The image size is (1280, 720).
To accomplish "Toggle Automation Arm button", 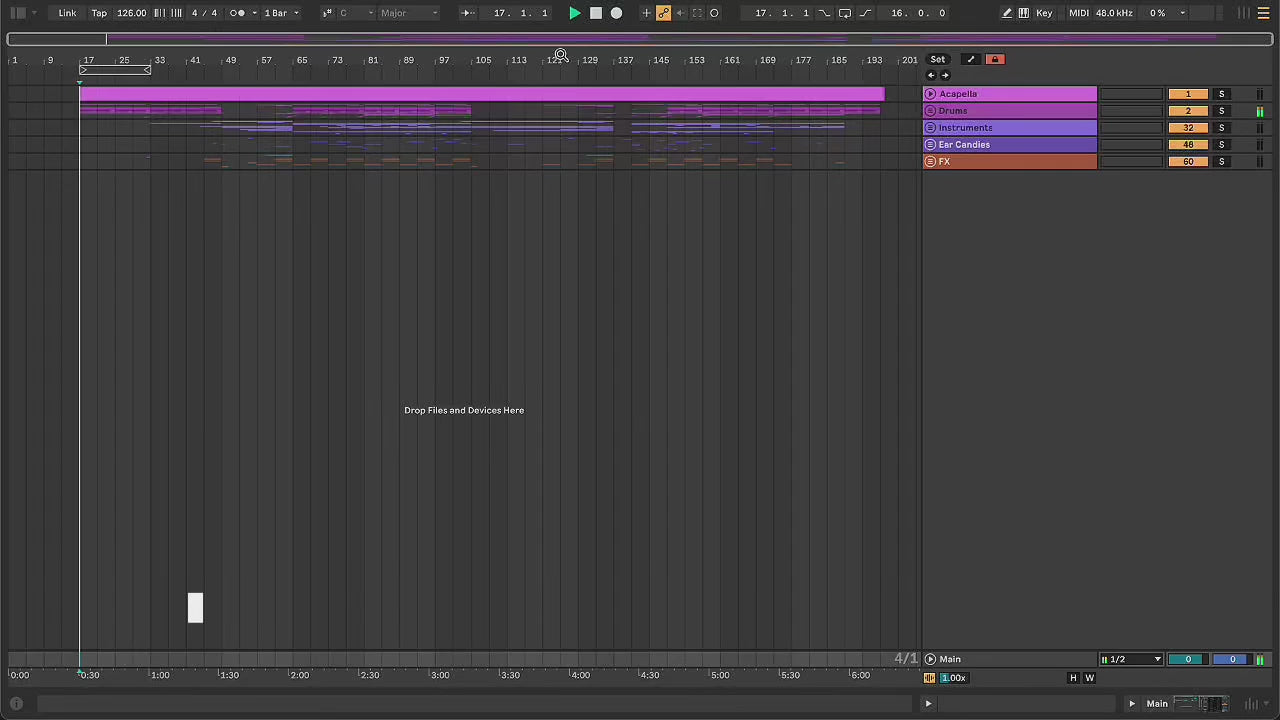I will pyautogui.click(x=663, y=13).
